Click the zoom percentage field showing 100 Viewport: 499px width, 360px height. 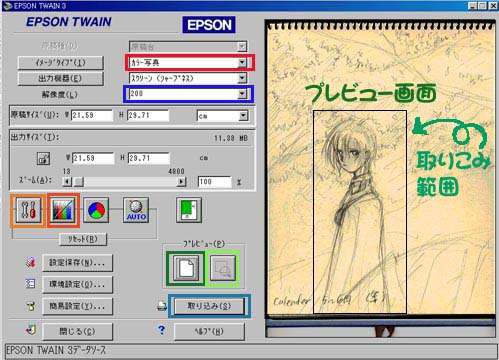(x=214, y=182)
